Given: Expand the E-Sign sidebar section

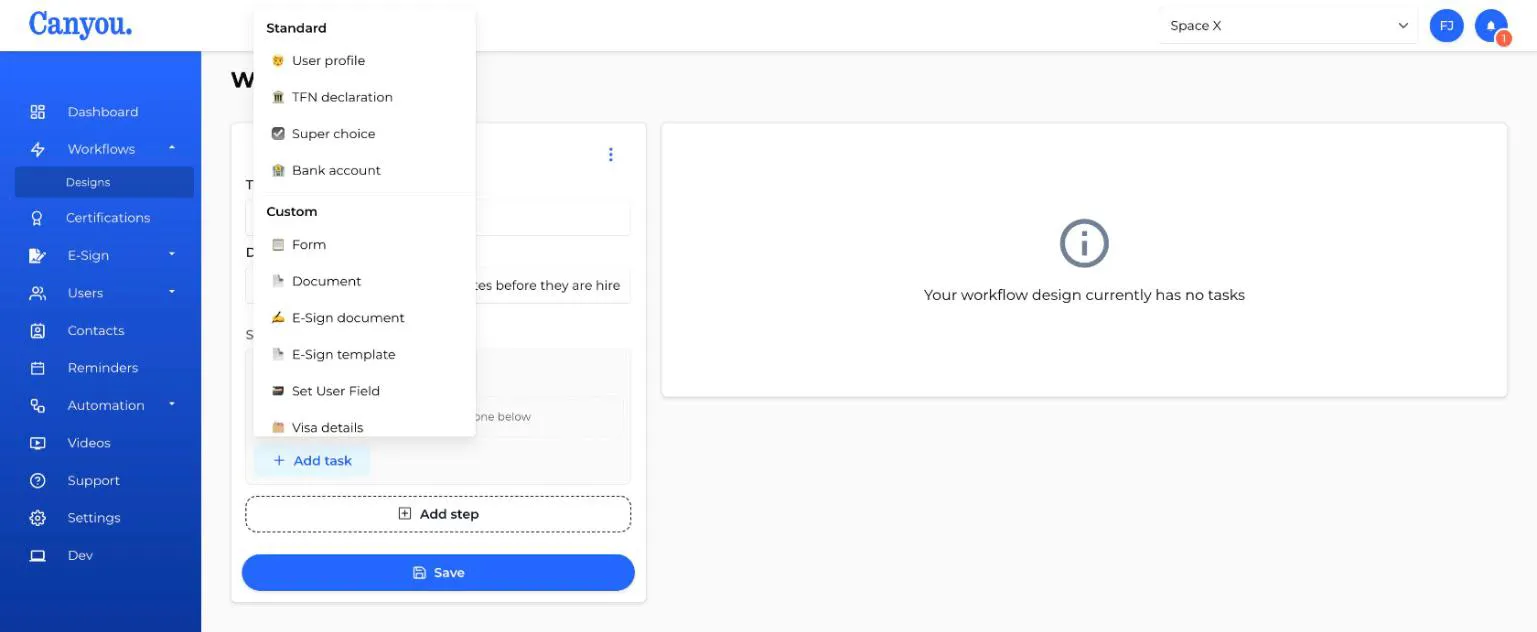Looking at the screenshot, I should (x=172, y=255).
